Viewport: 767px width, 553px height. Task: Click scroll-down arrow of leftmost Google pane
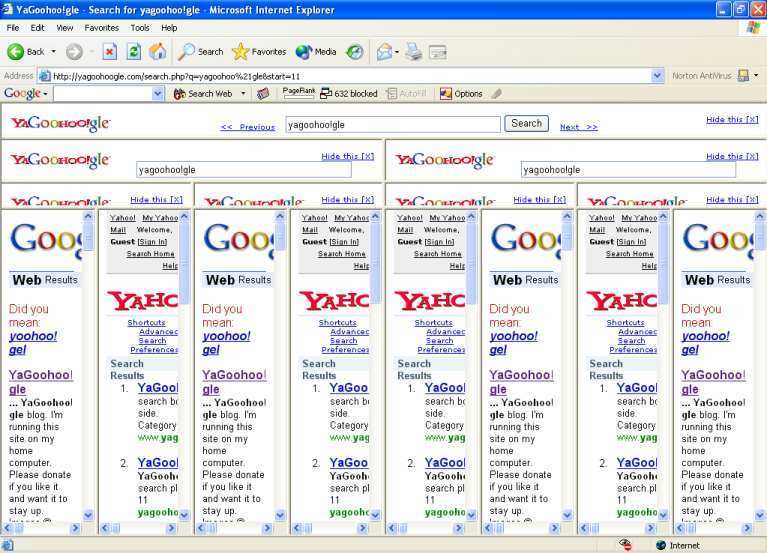click(x=89, y=515)
